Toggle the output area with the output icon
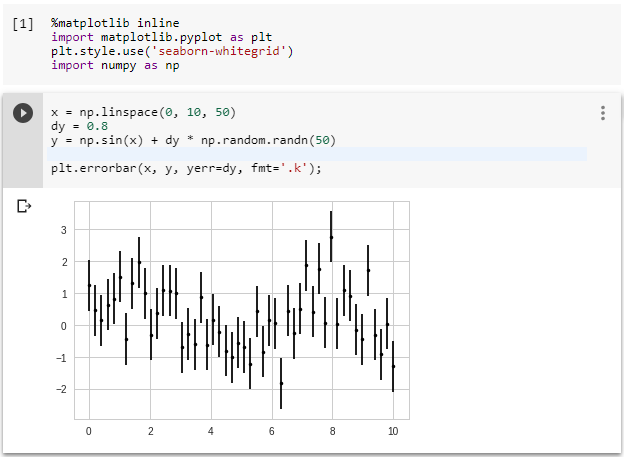 point(24,206)
